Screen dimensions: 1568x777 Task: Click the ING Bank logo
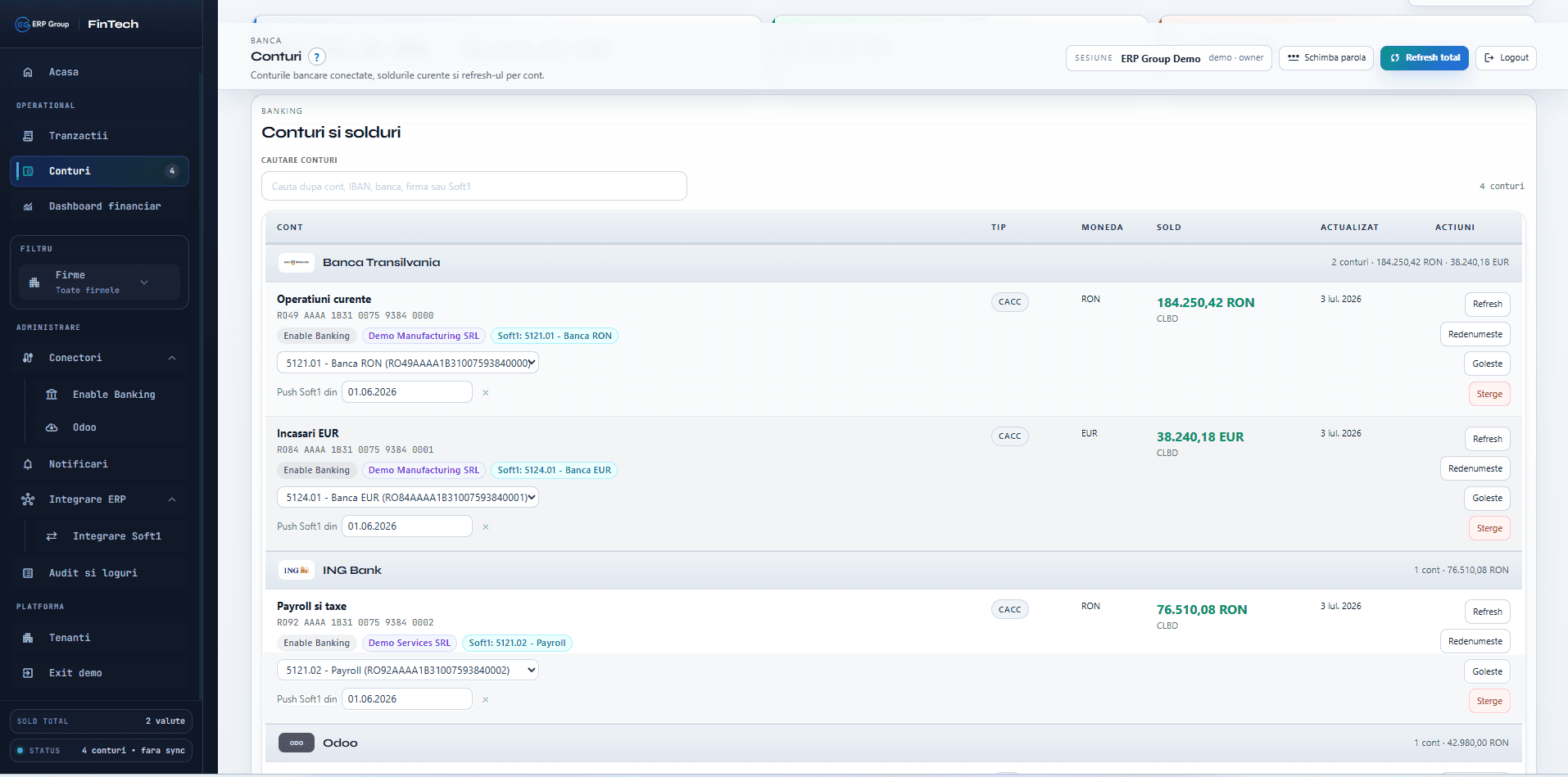pyautogui.click(x=296, y=571)
